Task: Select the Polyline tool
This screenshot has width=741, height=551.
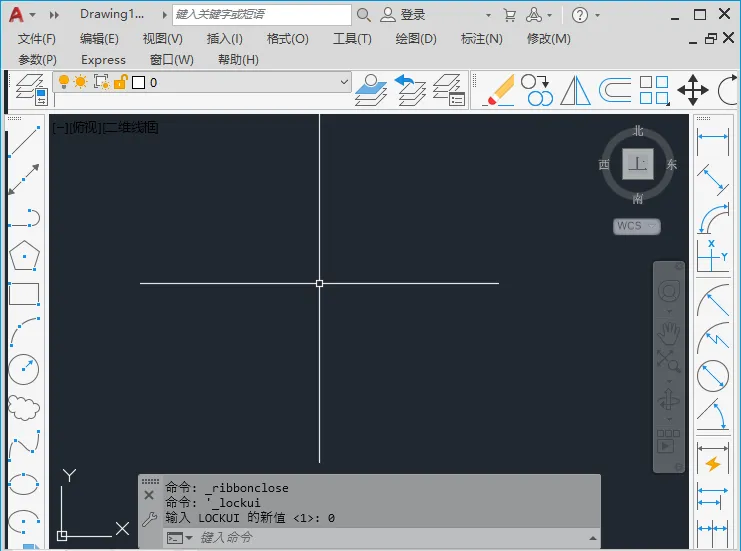Action: pyautogui.click(x=24, y=218)
